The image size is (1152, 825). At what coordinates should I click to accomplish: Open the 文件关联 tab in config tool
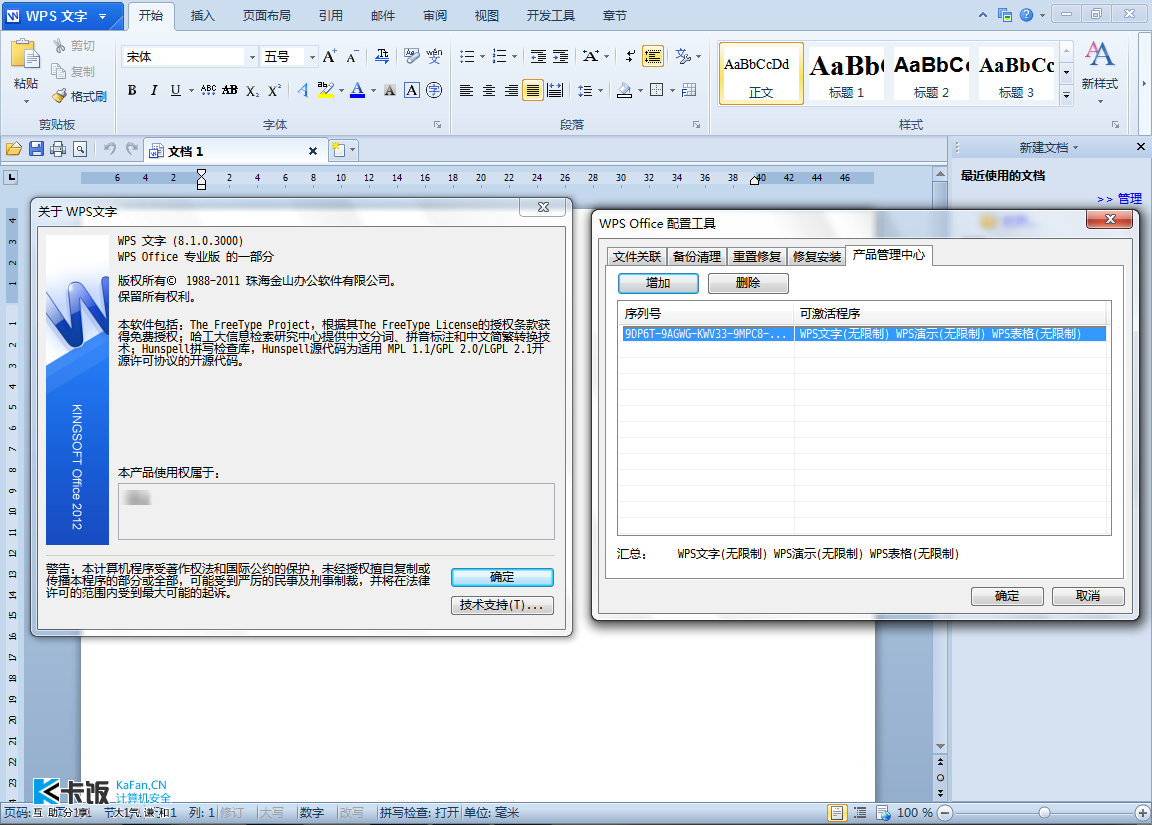[x=637, y=256]
